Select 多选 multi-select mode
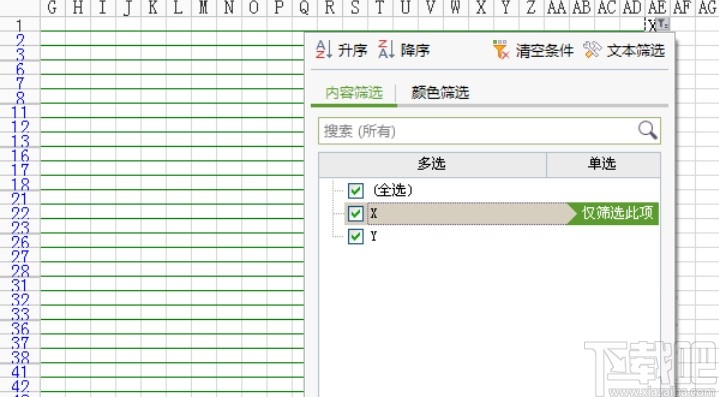Screen dimensions: 719x397 click(x=432, y=164)
